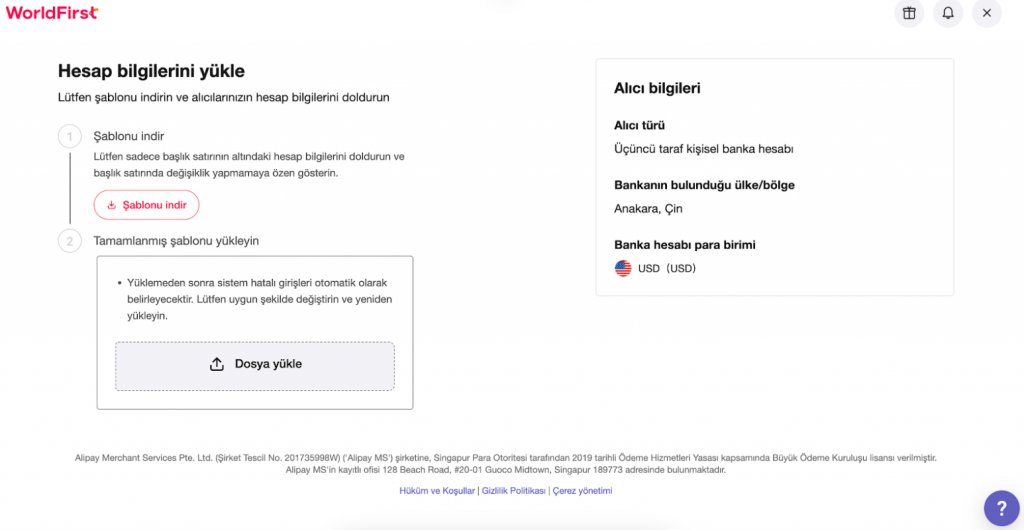Click the Hesap bilgilerini yükle page title
1024x530 pixels.
pos(152,70)
